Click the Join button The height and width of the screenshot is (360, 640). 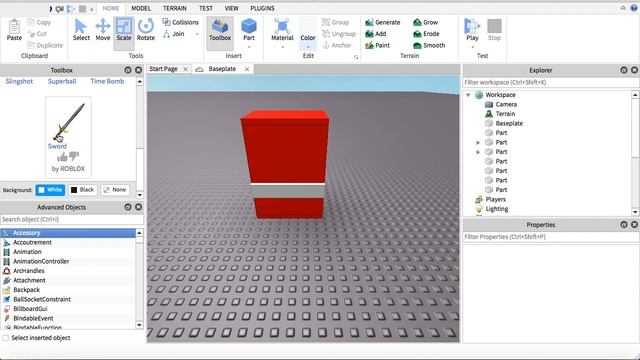174,34
